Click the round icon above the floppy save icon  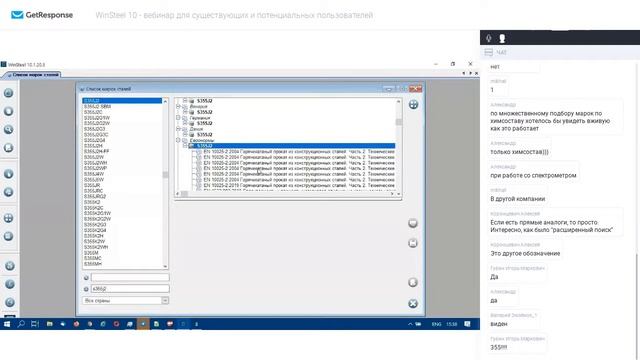point(413,223)
